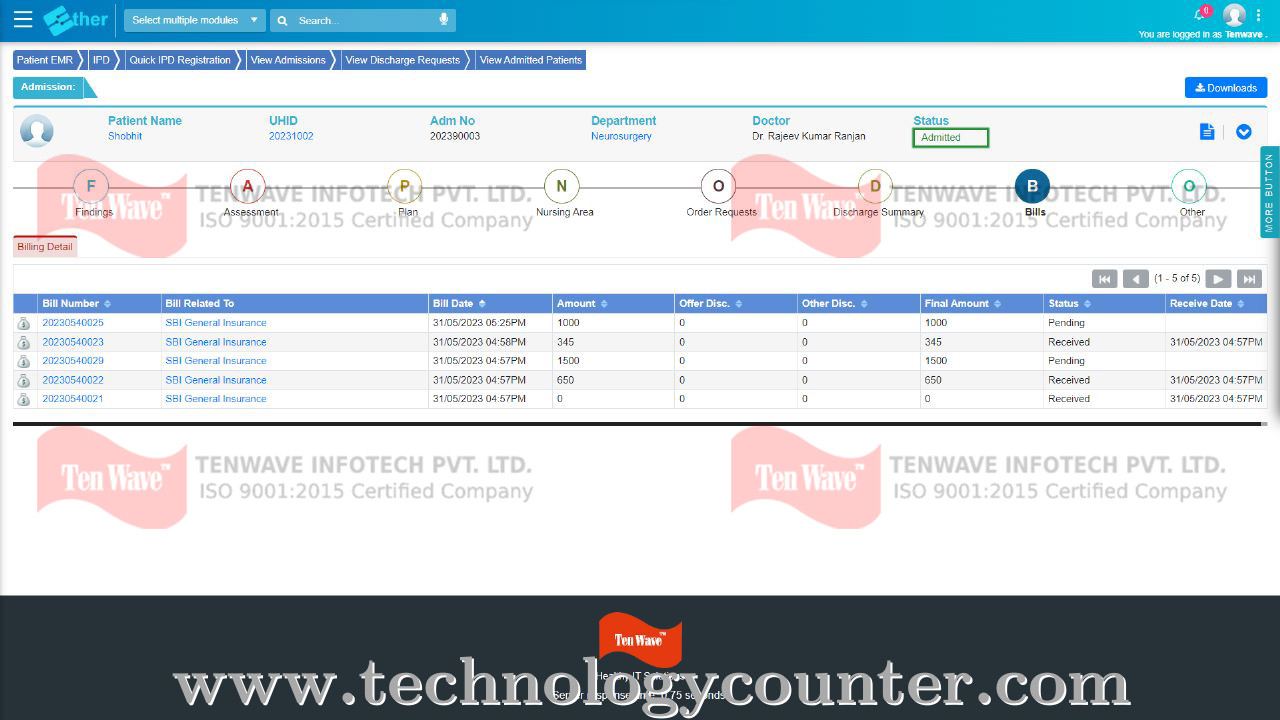The height and width of the screenshot is (720, 1280).
Task: Select the Billing Detail tab
Action: click(45, 247)
